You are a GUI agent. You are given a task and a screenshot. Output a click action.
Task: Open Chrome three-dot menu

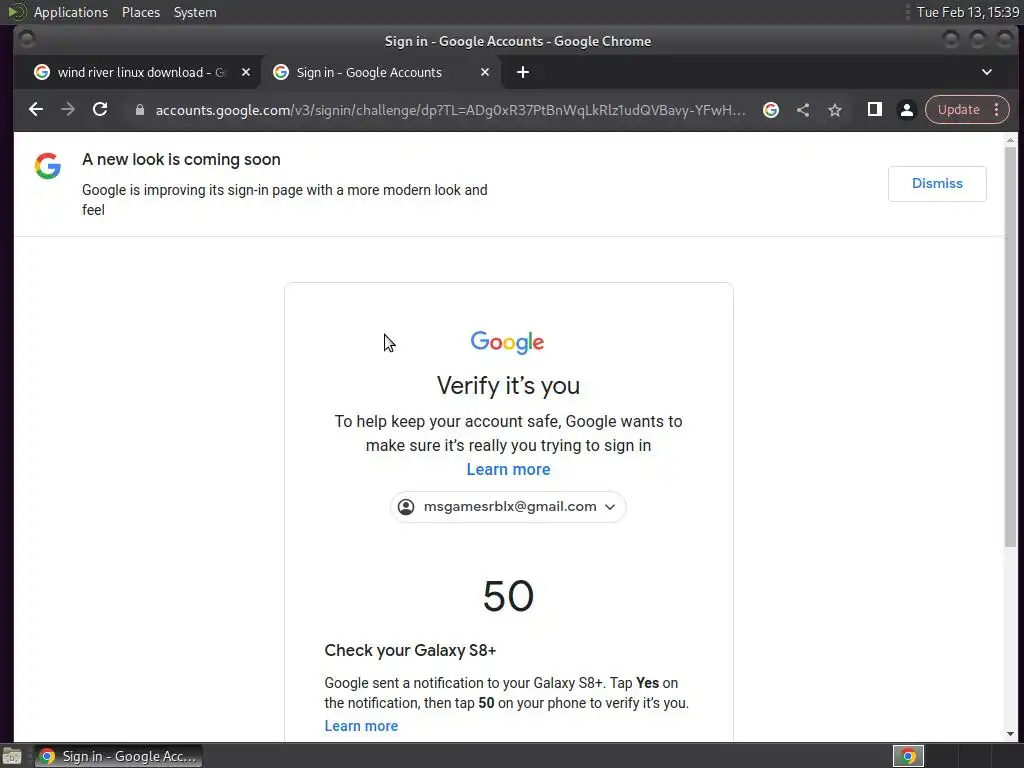(x=997, y=110)
